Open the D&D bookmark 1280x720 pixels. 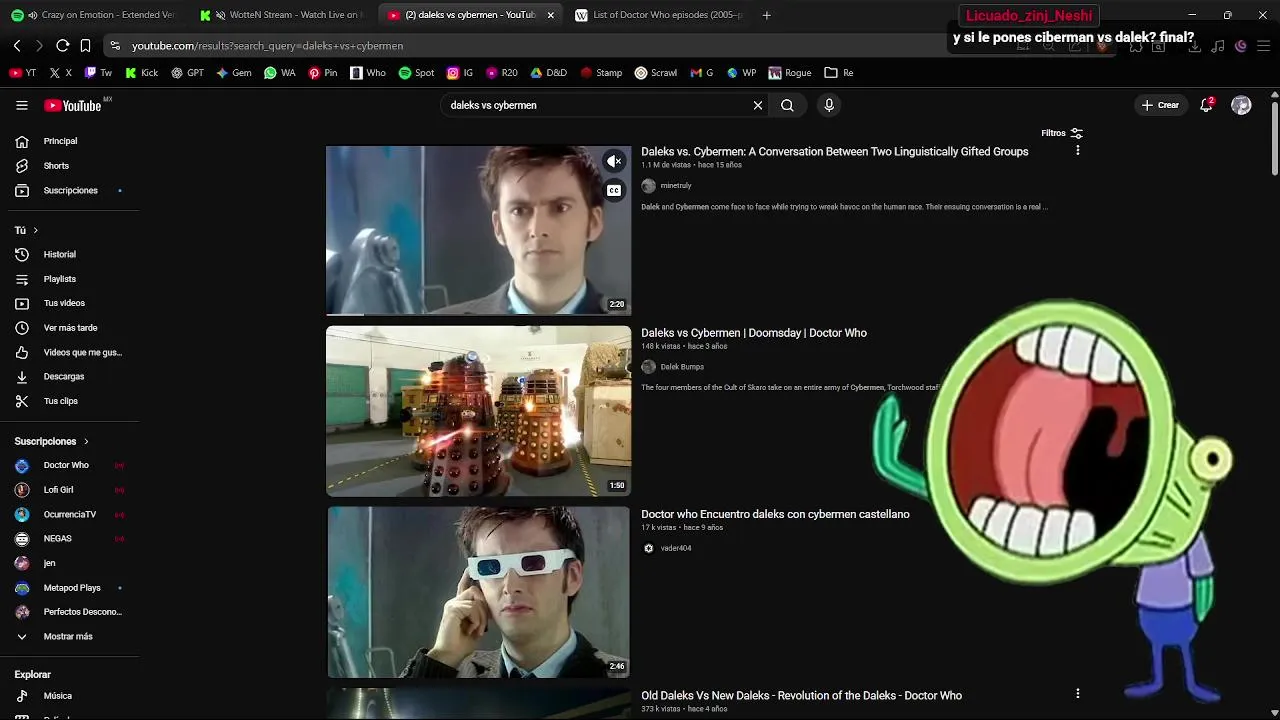click(x=548, y=73)
